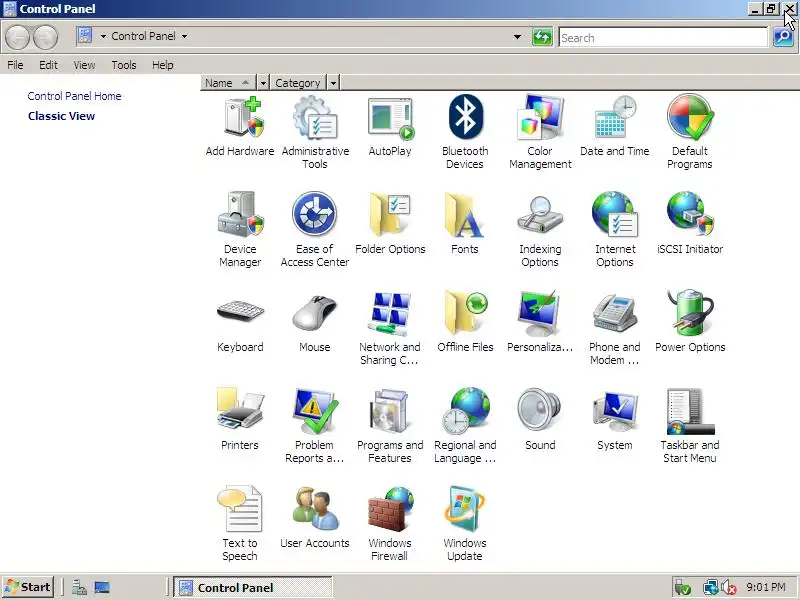Screen dimensions: 800x600
Task: Open address bar root dropdown arrow
Action: click(103, 36)
